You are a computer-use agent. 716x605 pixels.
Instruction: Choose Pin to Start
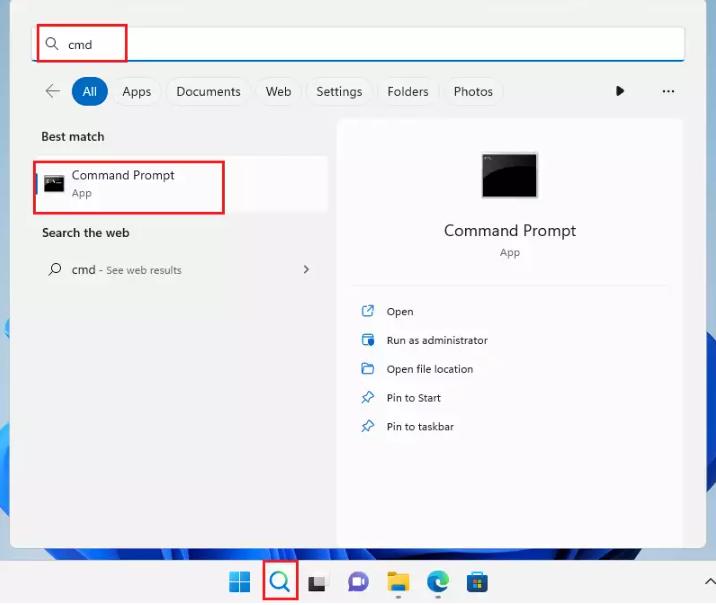point(414,398)
